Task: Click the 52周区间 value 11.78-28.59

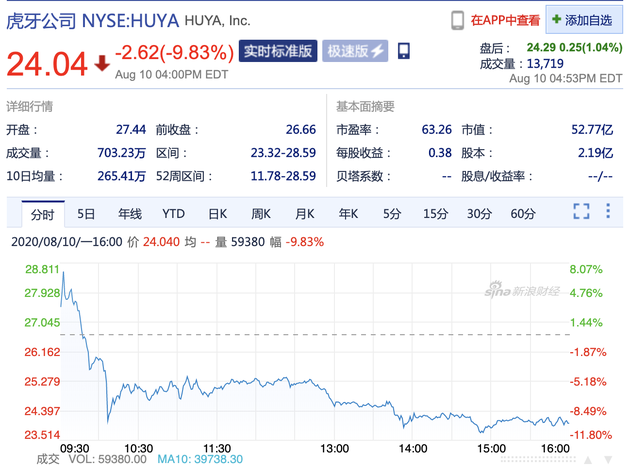Action: pyautogui.click(x=283, y=176)
